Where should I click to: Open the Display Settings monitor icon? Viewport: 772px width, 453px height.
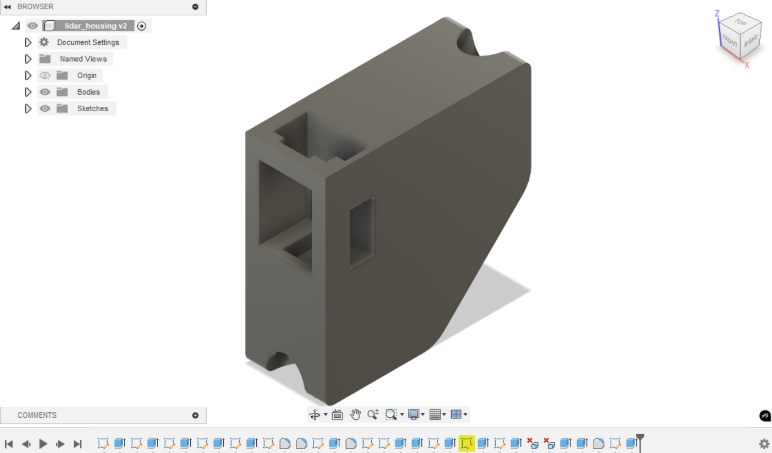(414, 415)
